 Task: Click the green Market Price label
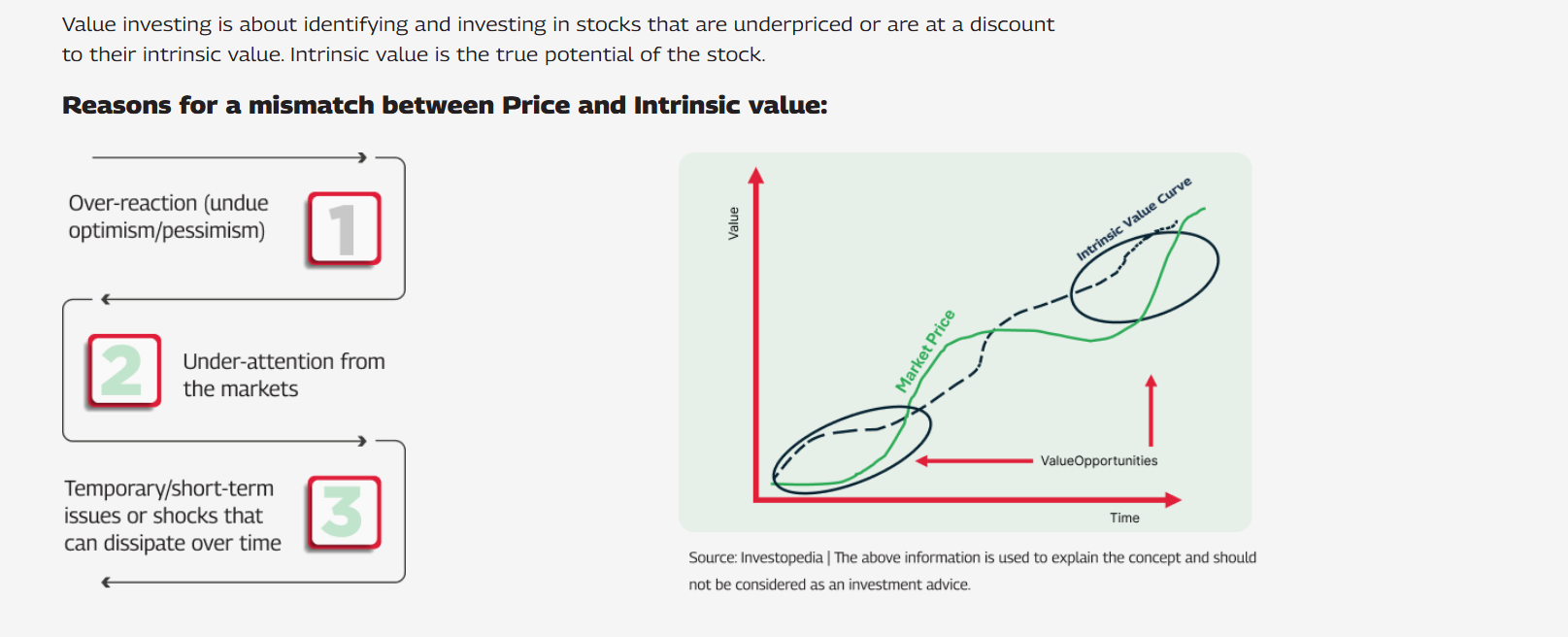tap(925, 351)
